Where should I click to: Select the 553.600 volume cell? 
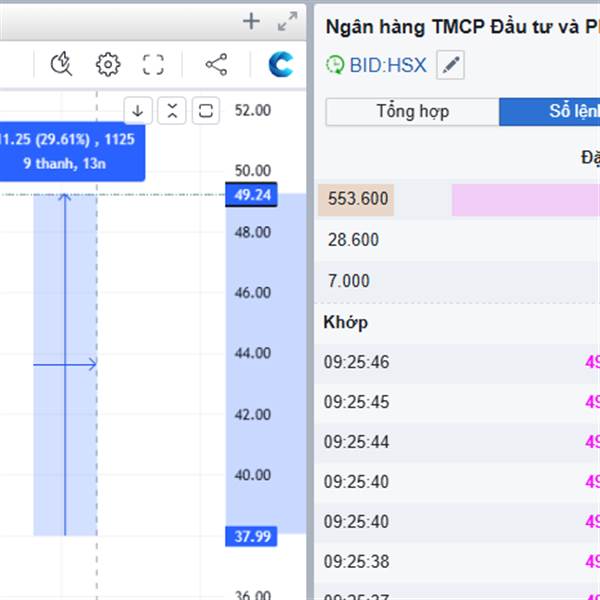click(356, 200)
